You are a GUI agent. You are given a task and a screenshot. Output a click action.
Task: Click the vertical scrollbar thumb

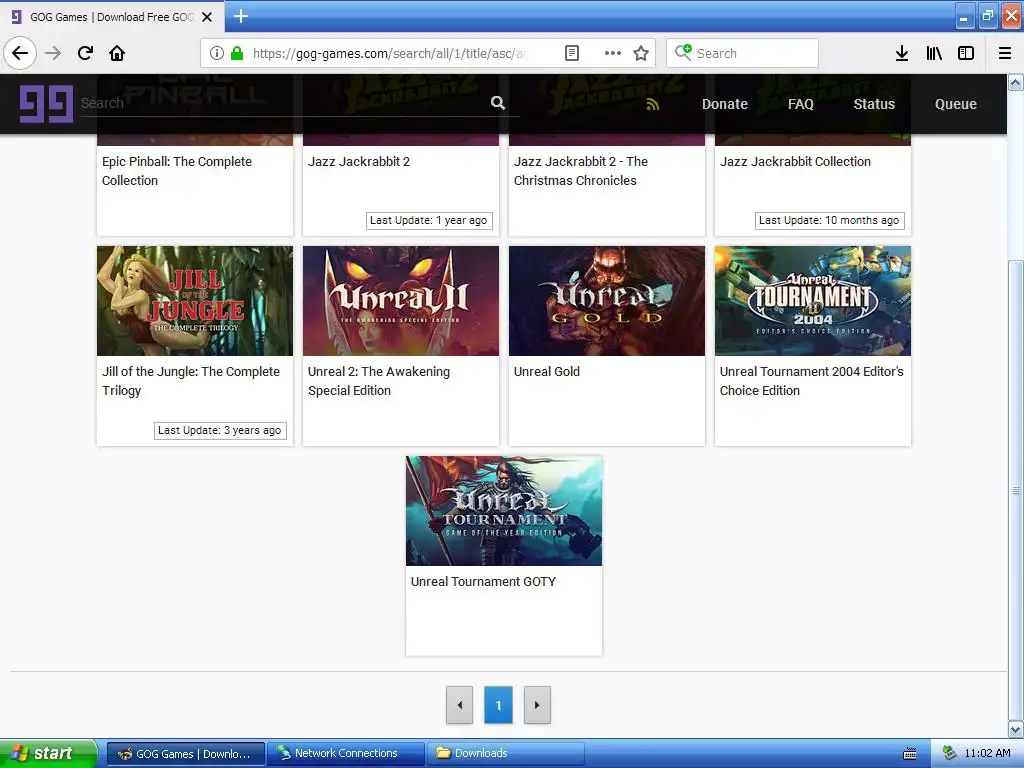[x=1016, y=490]
